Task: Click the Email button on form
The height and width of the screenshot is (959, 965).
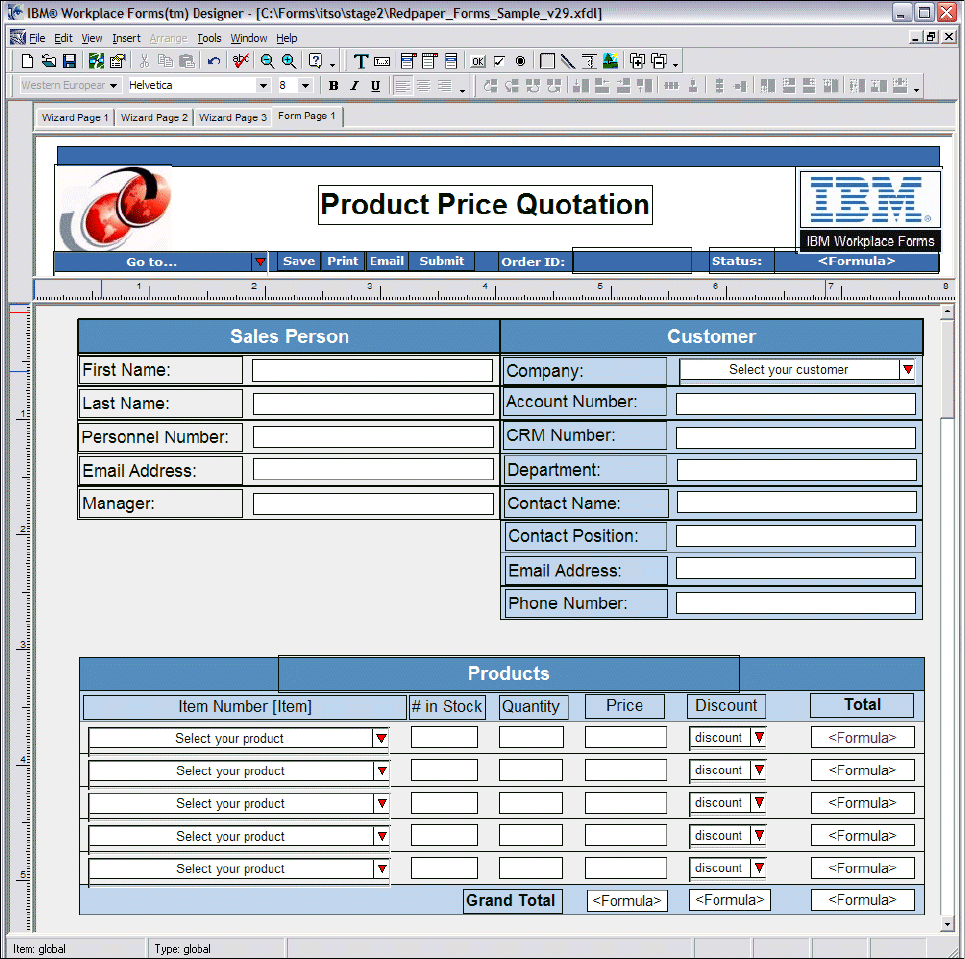Action: point(386,261)
